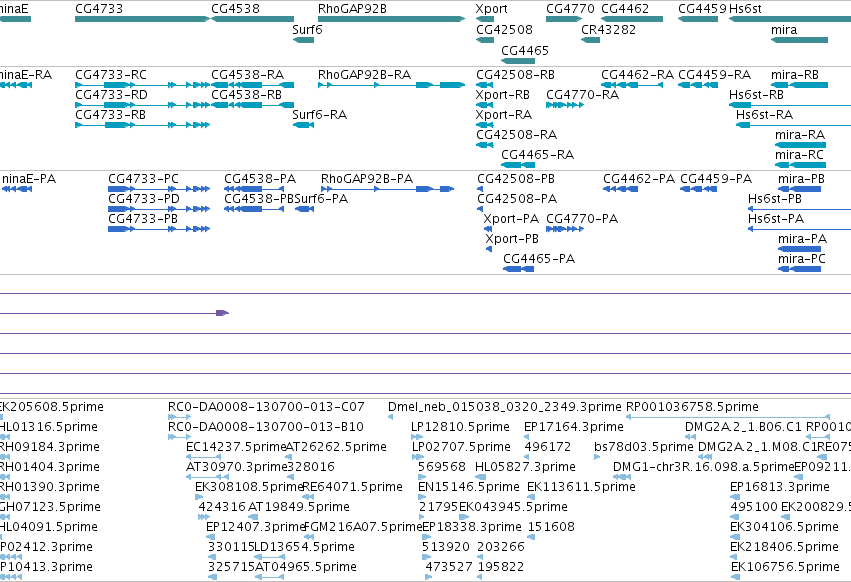Select the Surf6-PA protein label

(x=321, y=199)
